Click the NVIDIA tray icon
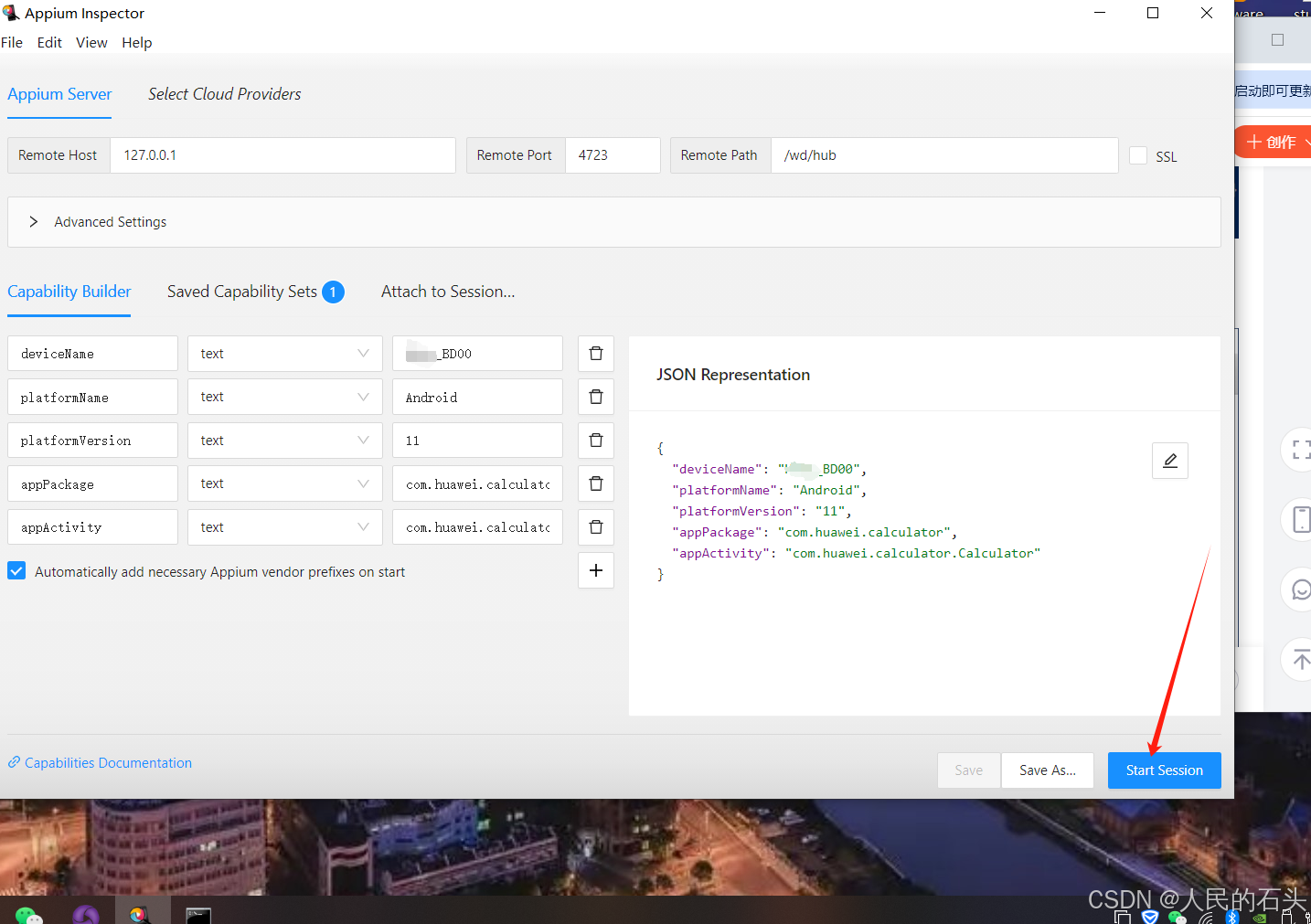 pyautogui.click(x=1259, y=918)
